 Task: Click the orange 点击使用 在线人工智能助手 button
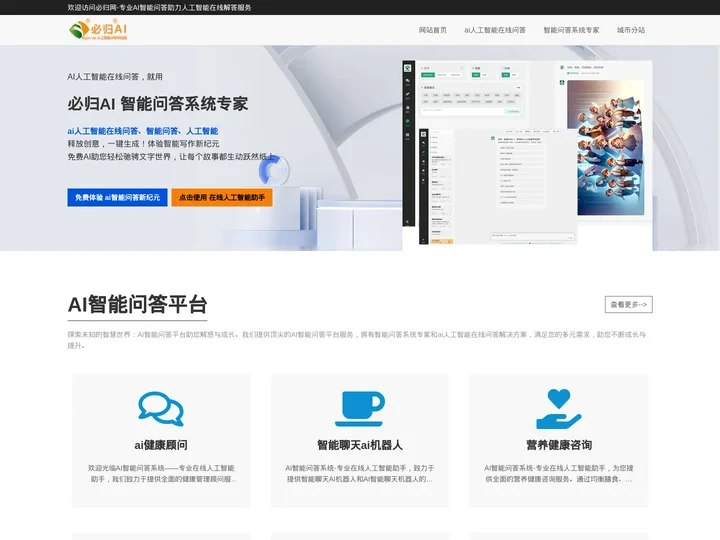point(222,197)
